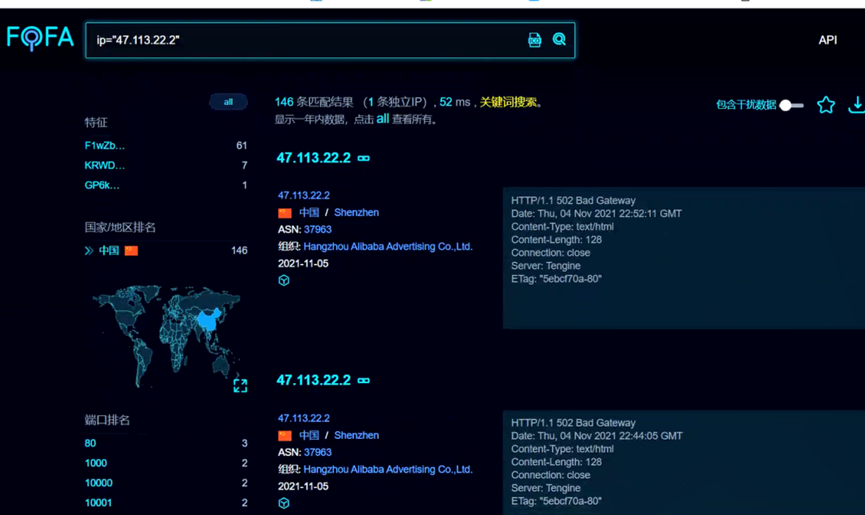The height and width of the screenshot is (515, 865).
Task: Expand the world map to fullscreen
Action: click(x=240, y=385)
